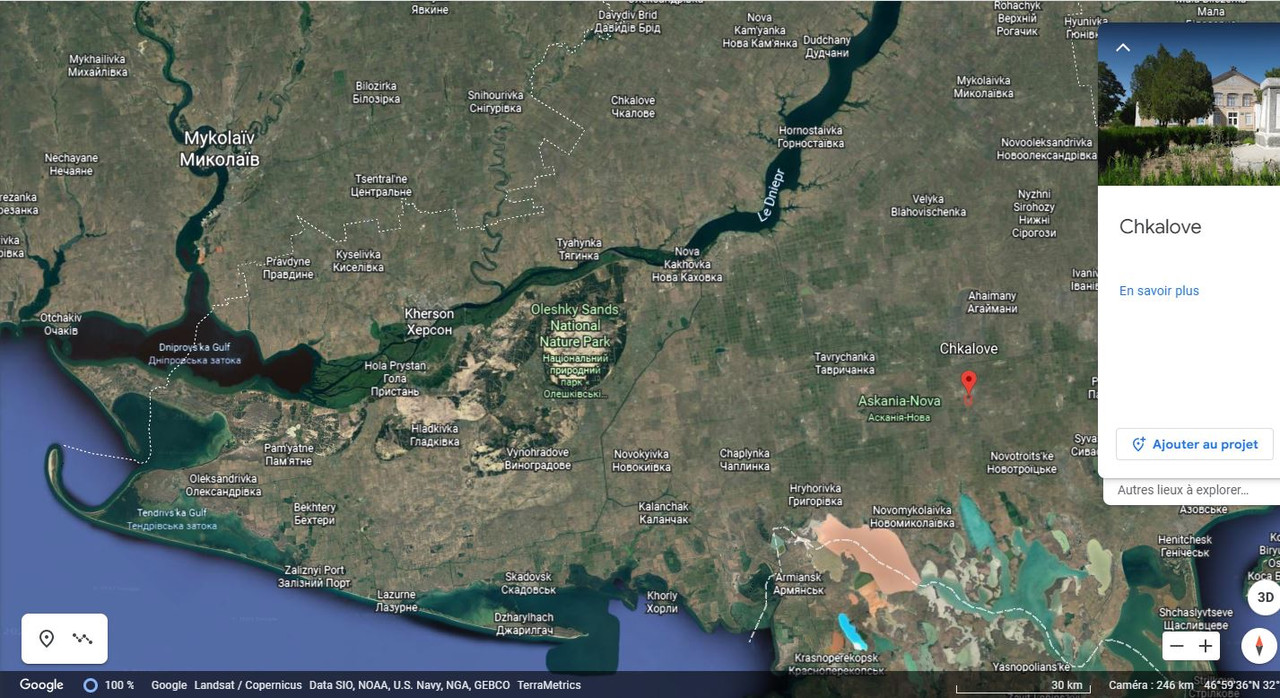The width and height of the screenshot is (1280, 698).
Task: Select the Bekhtery label
Action: (315, 514)
